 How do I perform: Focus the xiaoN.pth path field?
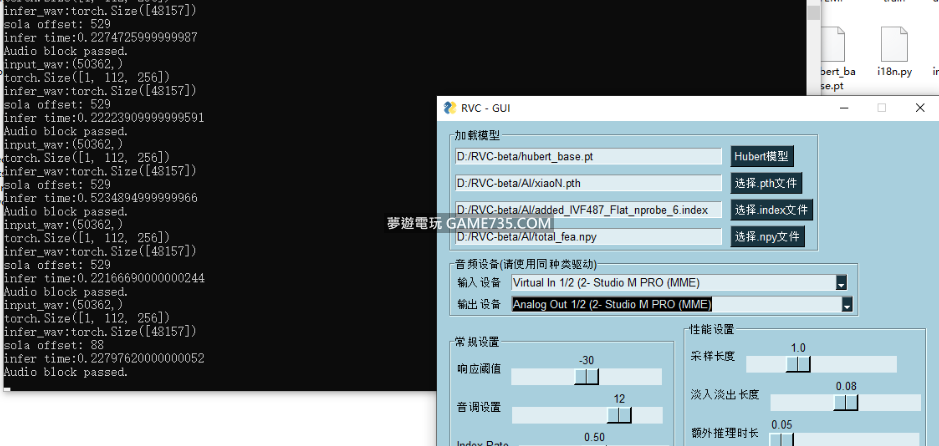coord(588,183)
